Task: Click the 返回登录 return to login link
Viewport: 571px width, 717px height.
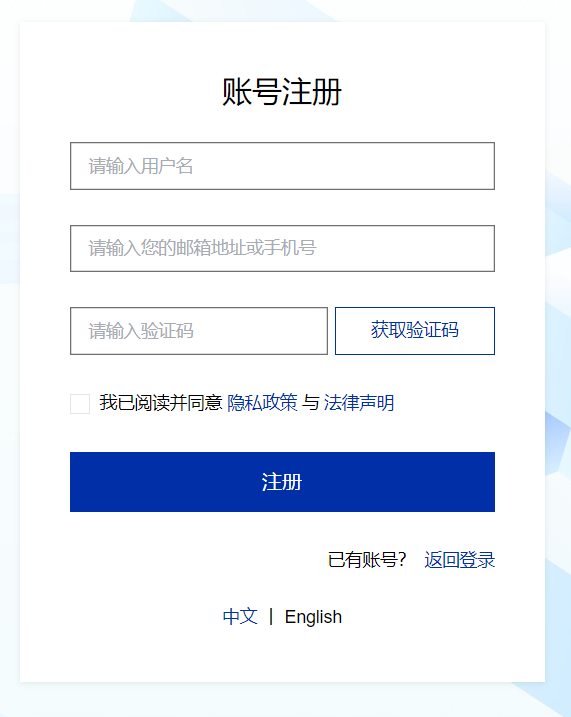Action: point(459,560)
